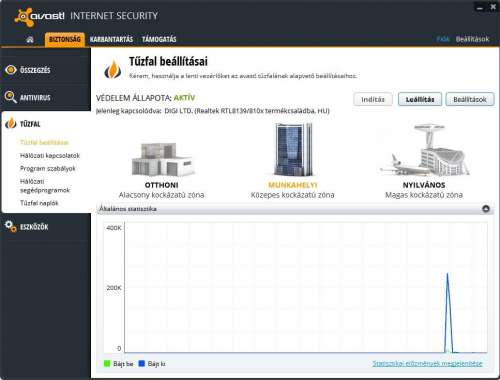Open Tűzfal naplók submenu item

tap(39, 203)
